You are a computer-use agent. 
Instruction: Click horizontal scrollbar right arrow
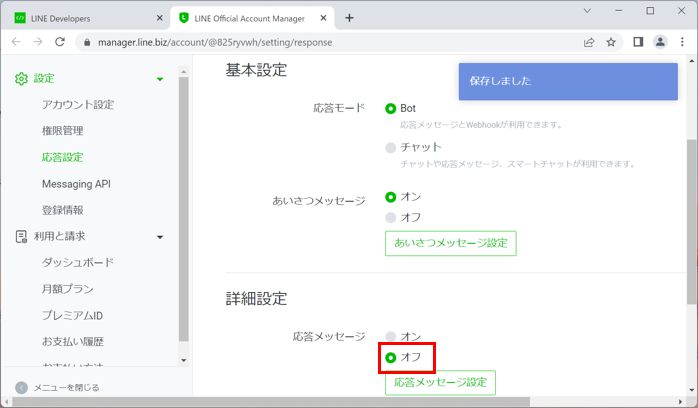pos(680,402)
